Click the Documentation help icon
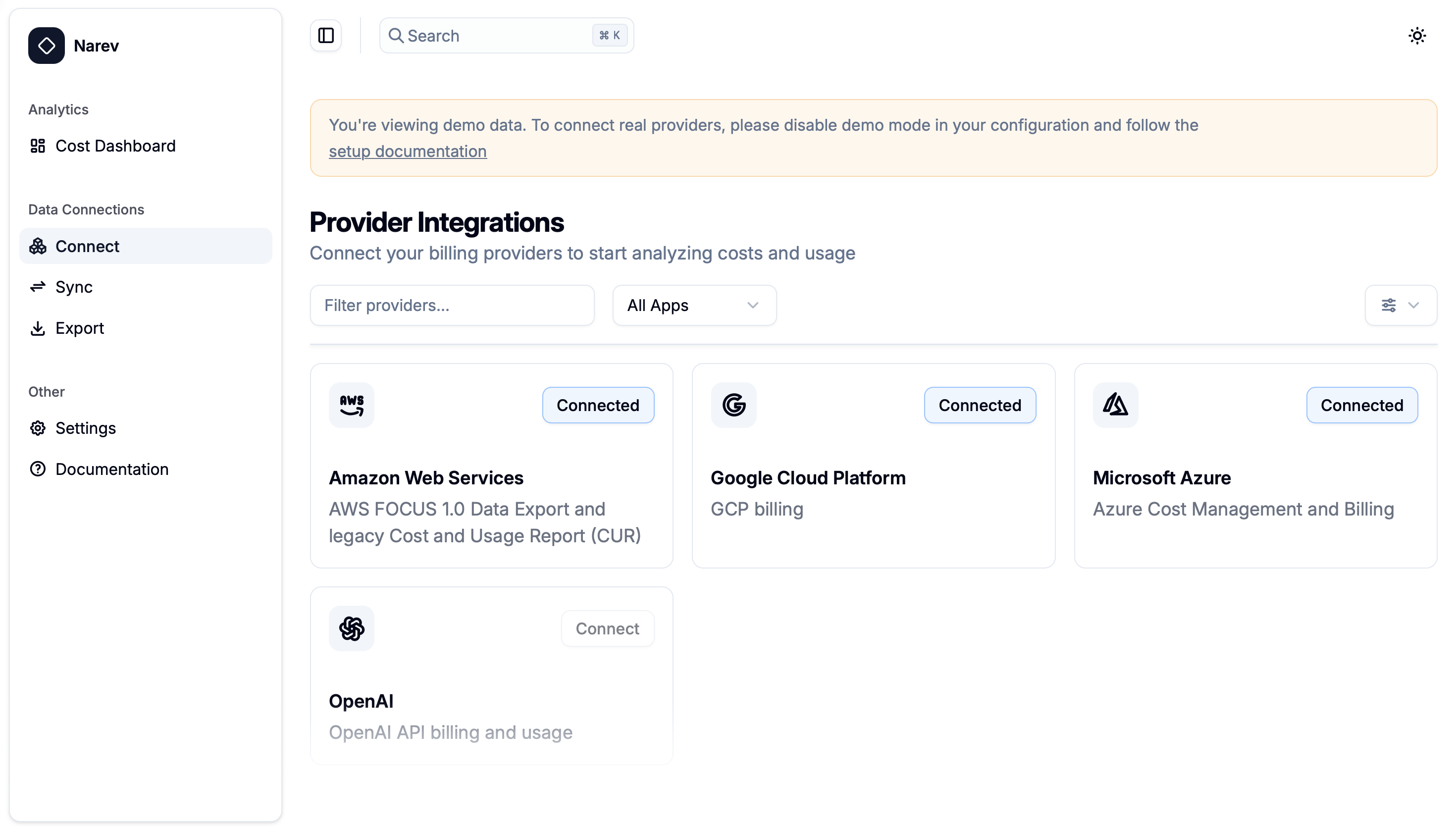The height and width of the screenshot is (831, 1456). pos(38,469)
